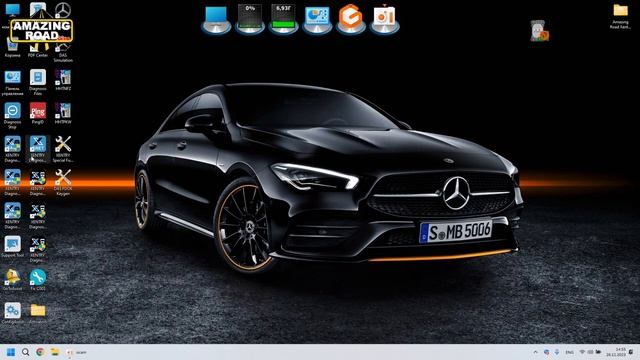Expand the hidden system tray icons chevron

click(536, 352)
